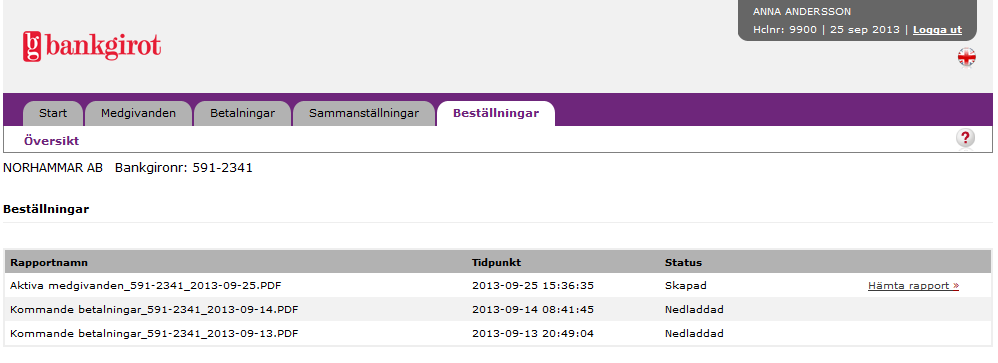This screenshot has width=998, height=363.
Task: Select the Aktiva medgivanden 2013-09-25 PDF row
Action: point(498,286)
